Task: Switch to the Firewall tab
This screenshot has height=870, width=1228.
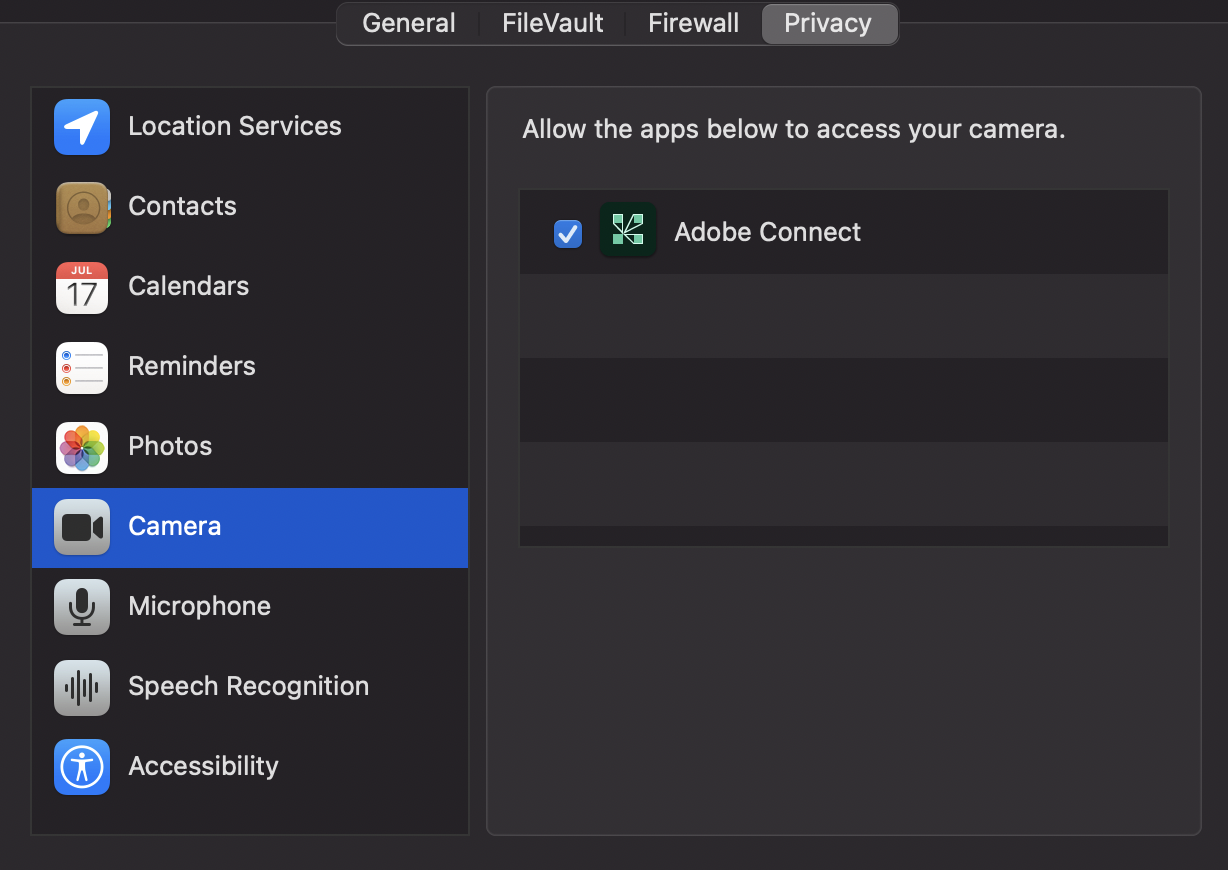Action: pos(694,23)
